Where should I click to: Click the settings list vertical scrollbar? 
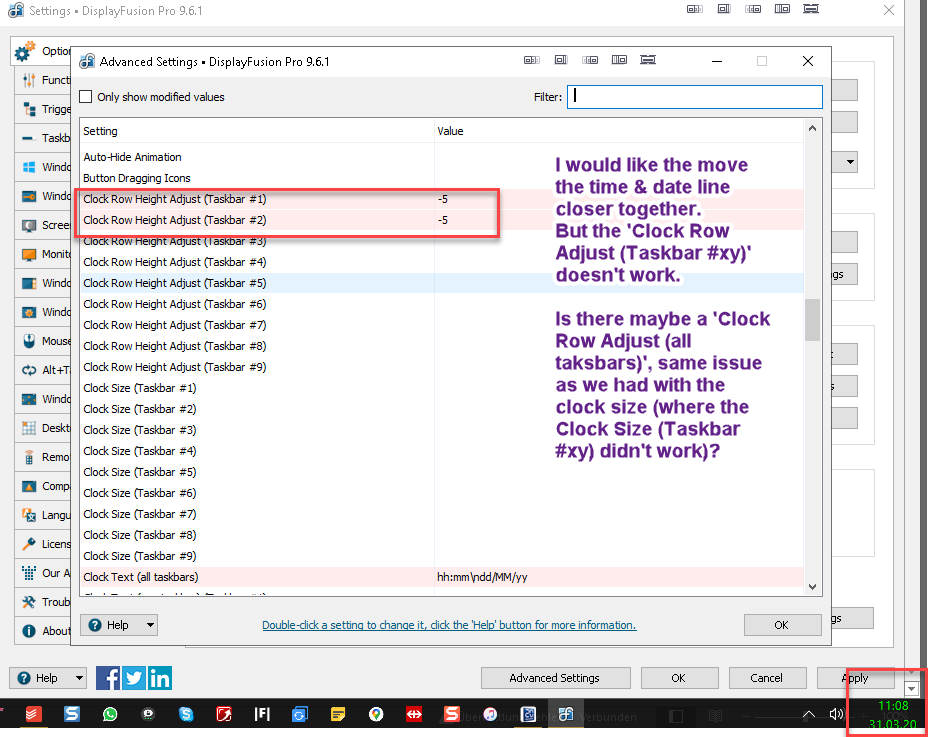[x=812, y=320]
